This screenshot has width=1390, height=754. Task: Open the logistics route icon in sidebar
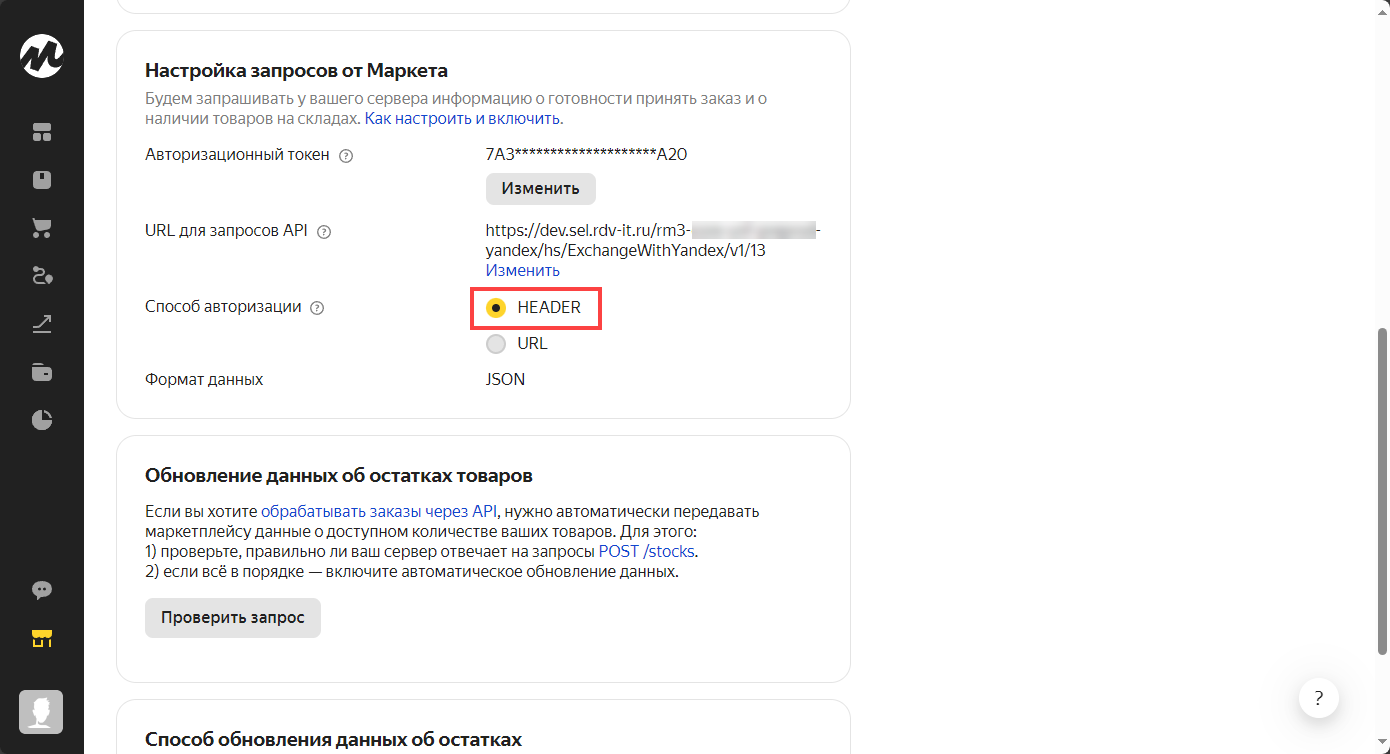pos(42,277)
